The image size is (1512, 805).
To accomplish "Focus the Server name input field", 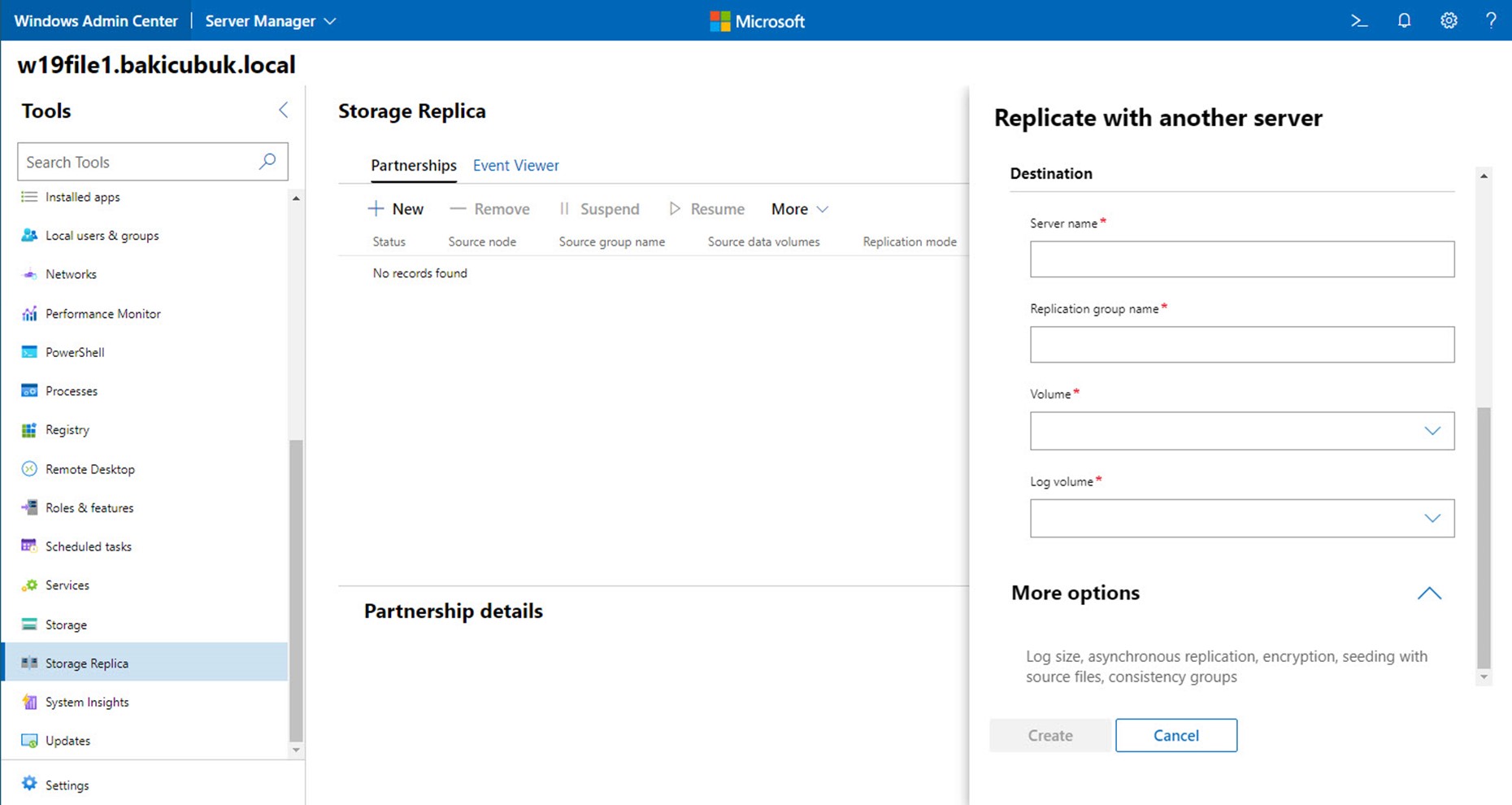I will pos(1242,259).
